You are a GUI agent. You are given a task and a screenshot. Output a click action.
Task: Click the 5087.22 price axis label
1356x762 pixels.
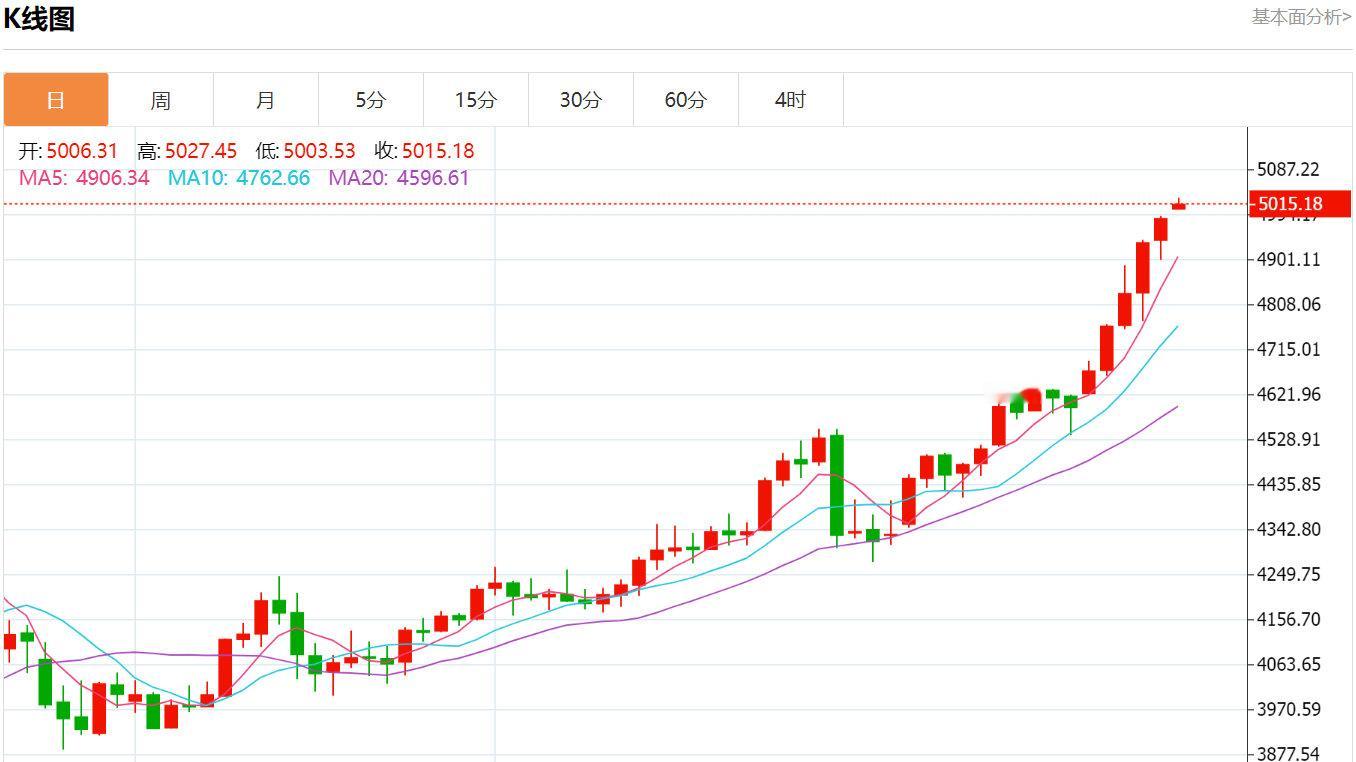(1290, 169)
